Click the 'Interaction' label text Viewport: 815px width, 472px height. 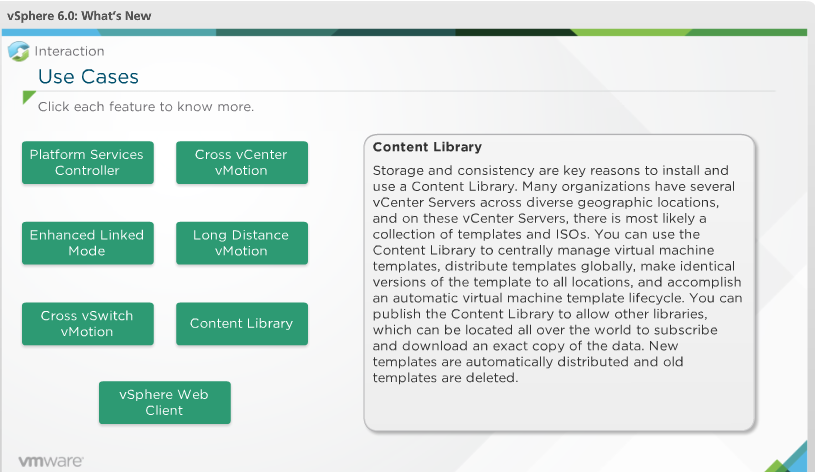pos(69,51)
